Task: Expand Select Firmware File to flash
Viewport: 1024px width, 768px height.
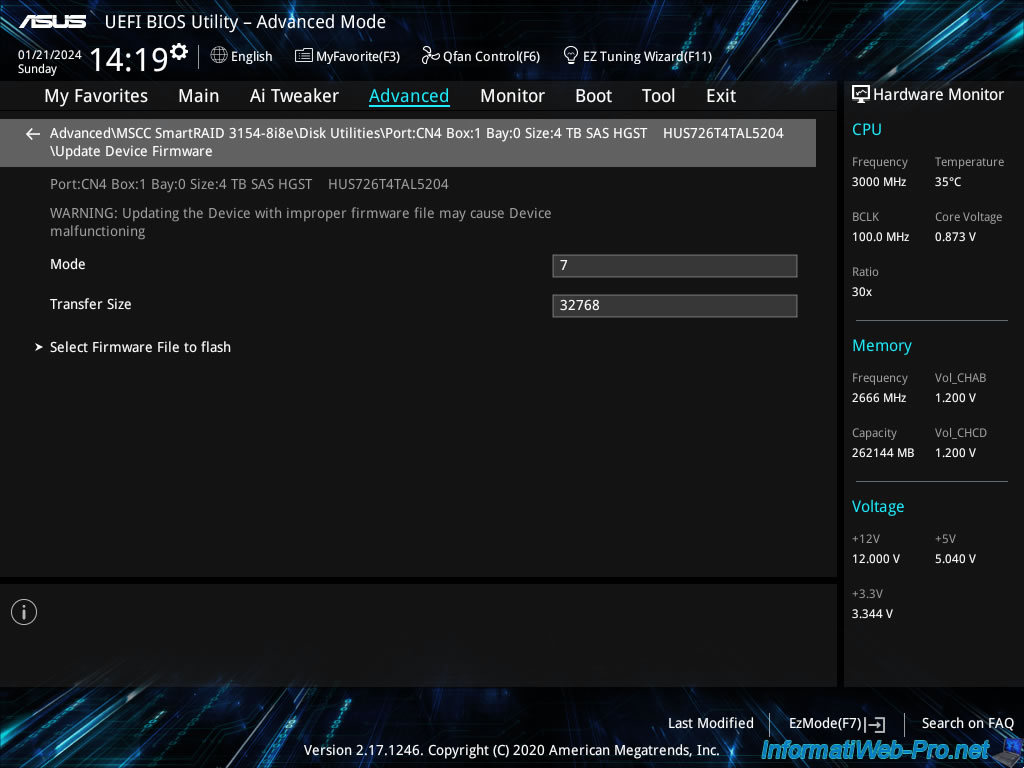Action: tap(140, 347)
